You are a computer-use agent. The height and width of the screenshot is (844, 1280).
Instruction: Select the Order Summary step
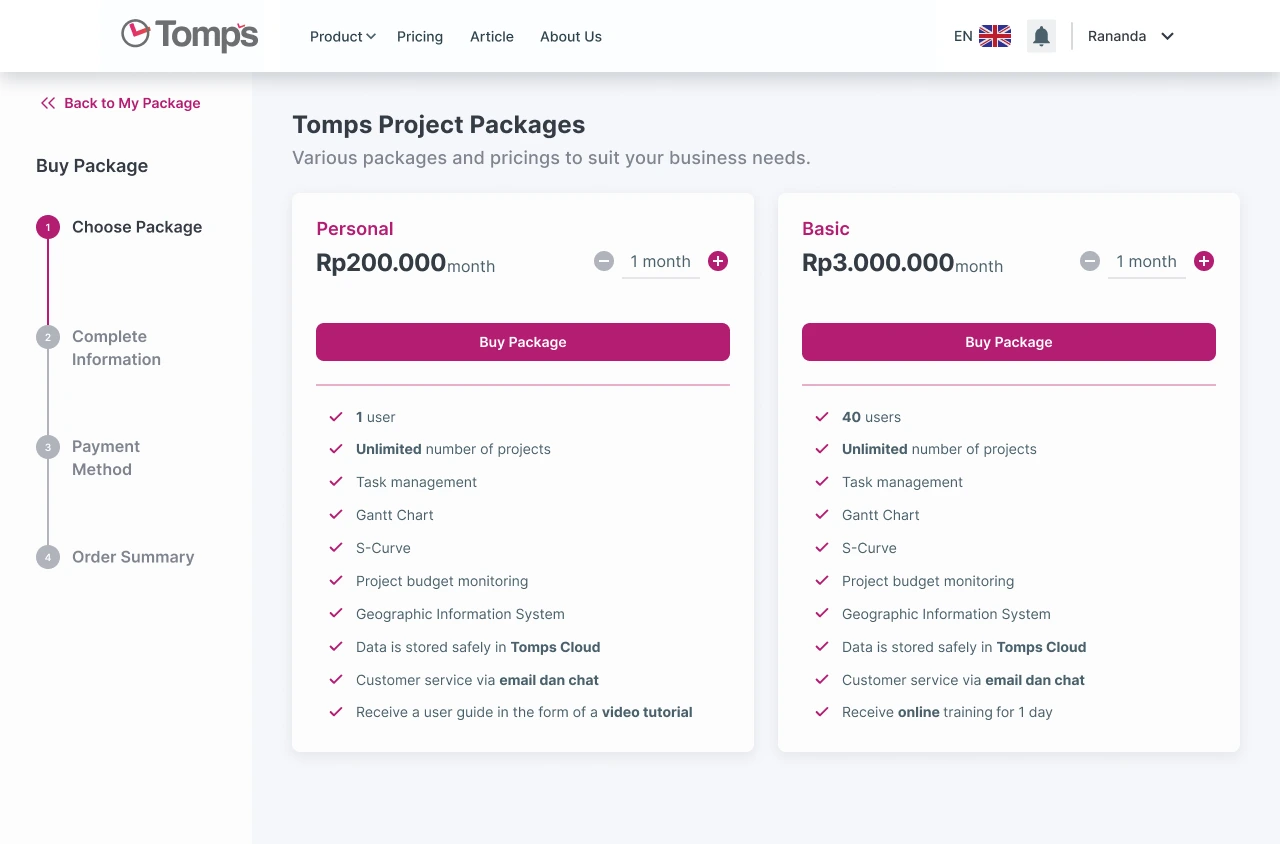47,557
